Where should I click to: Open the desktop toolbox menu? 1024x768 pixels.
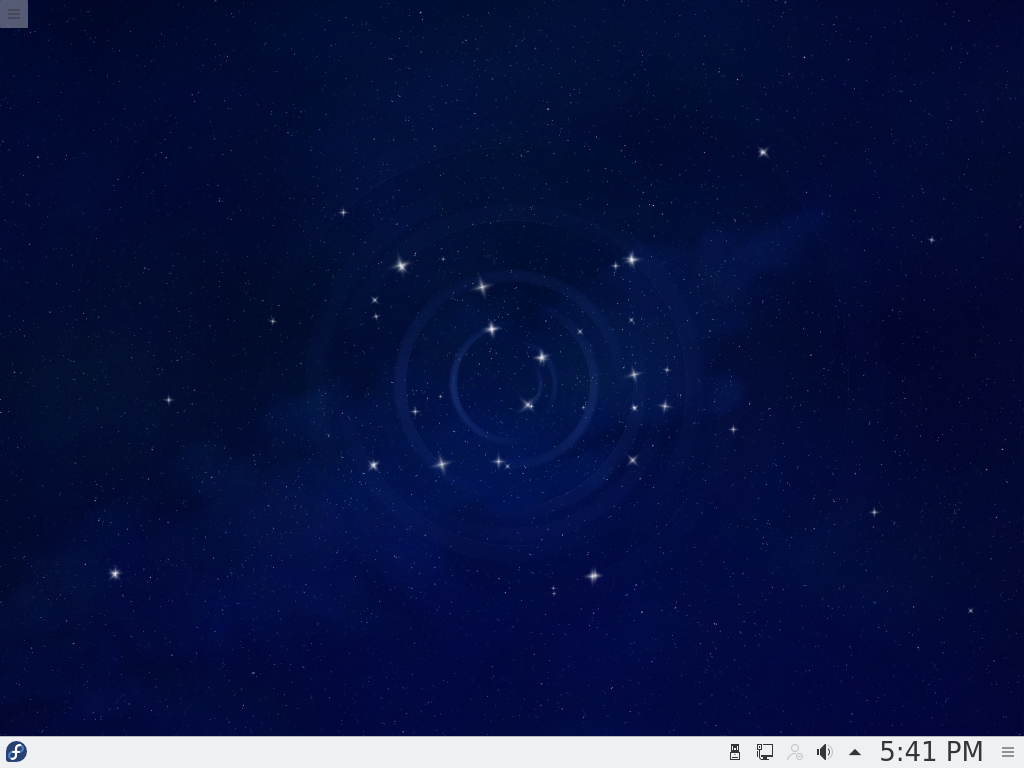point(14,14)
